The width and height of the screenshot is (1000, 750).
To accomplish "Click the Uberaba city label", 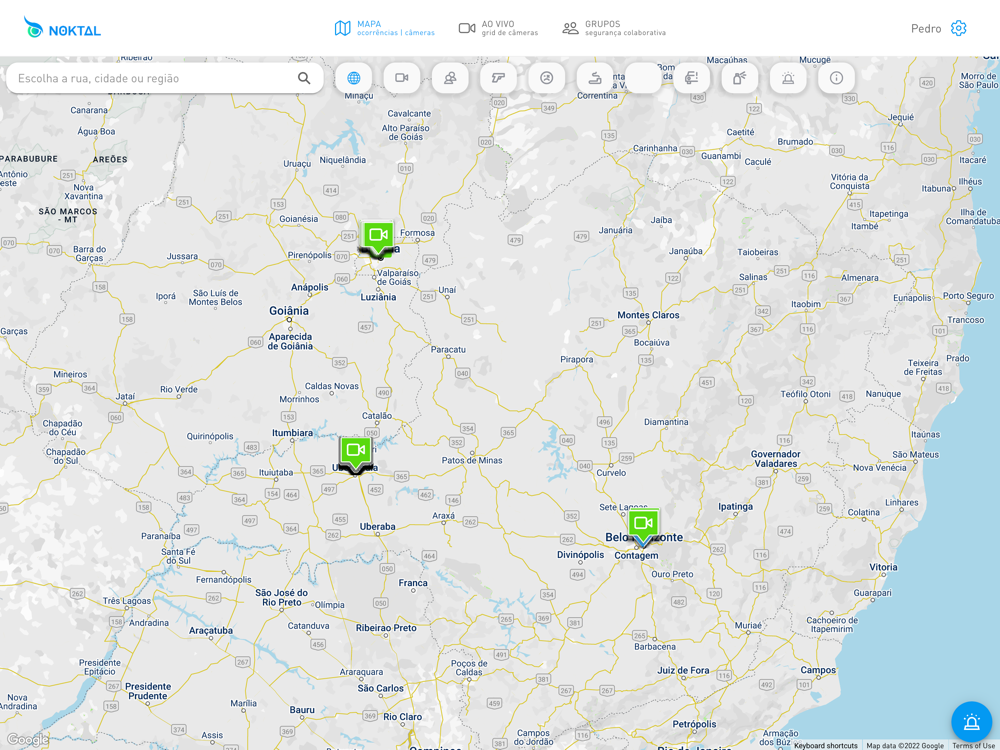I will pos(378,527).
